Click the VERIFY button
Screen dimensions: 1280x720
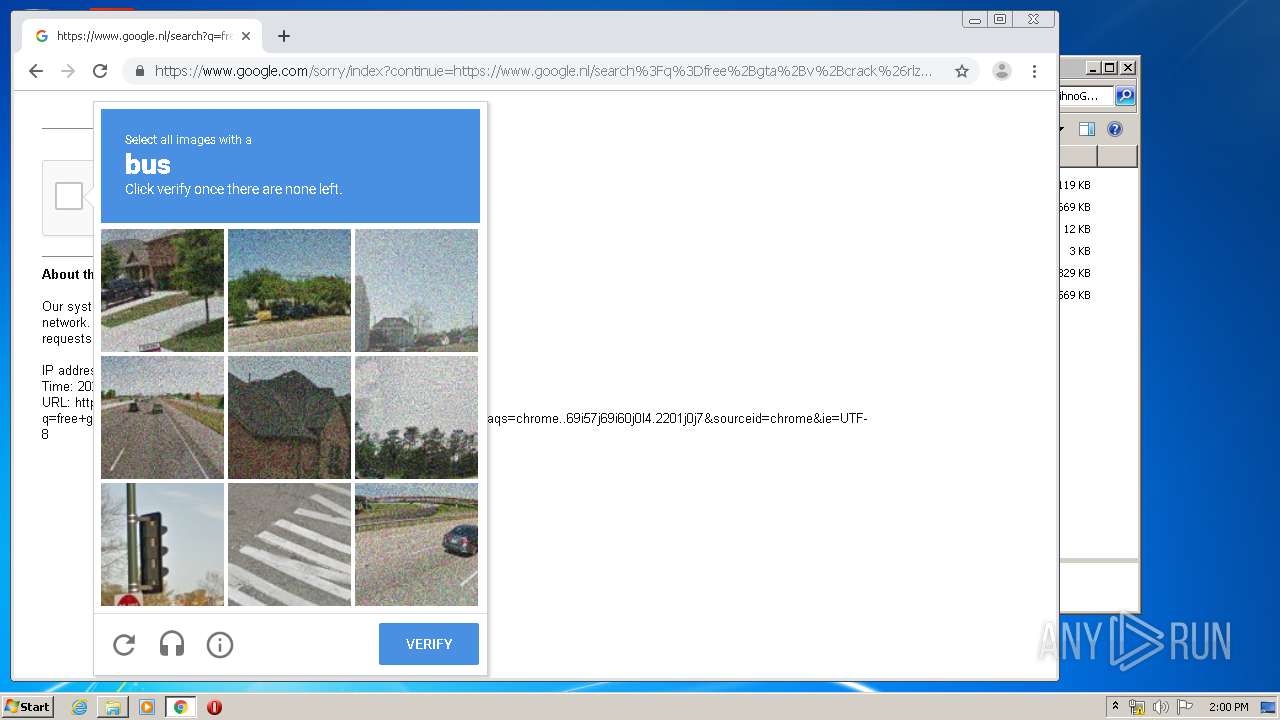pyautogui.click(x=429, y=644)
